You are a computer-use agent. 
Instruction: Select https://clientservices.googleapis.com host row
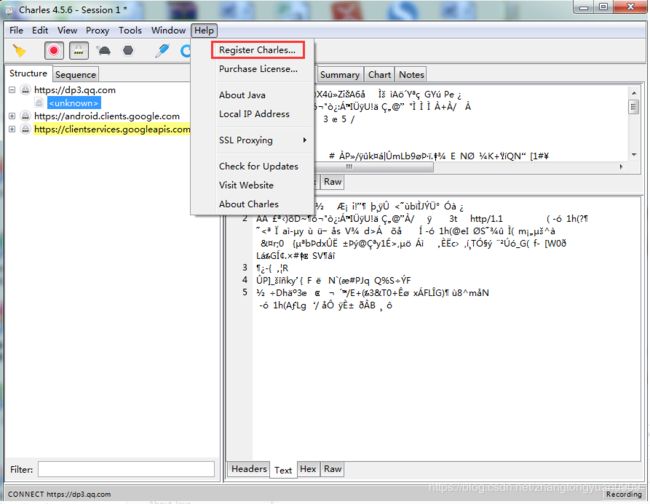point(112,129)
